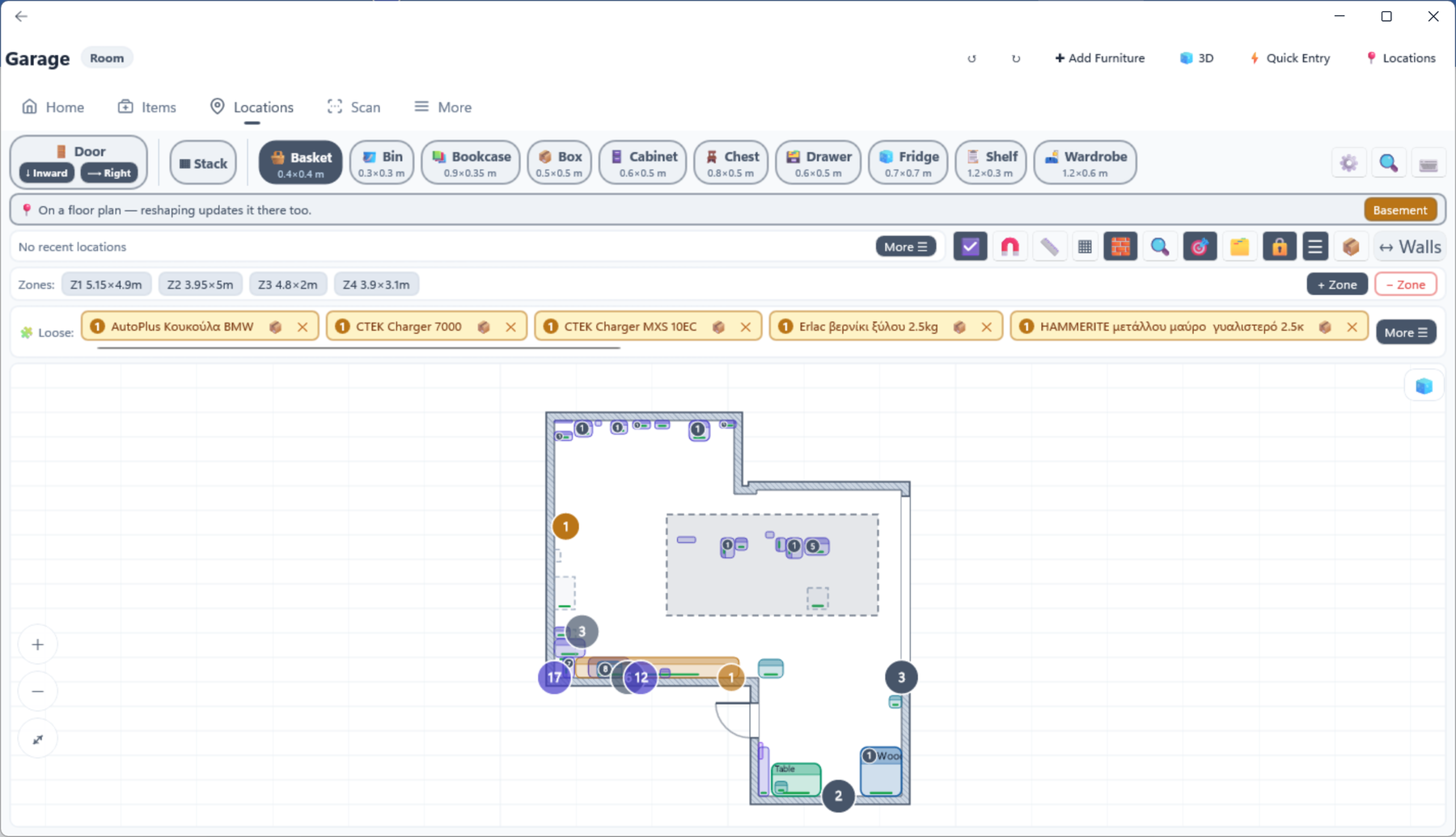Set door swing to Inward
Viewport: 1456px width, 837px height.
(x=47, y=173)
